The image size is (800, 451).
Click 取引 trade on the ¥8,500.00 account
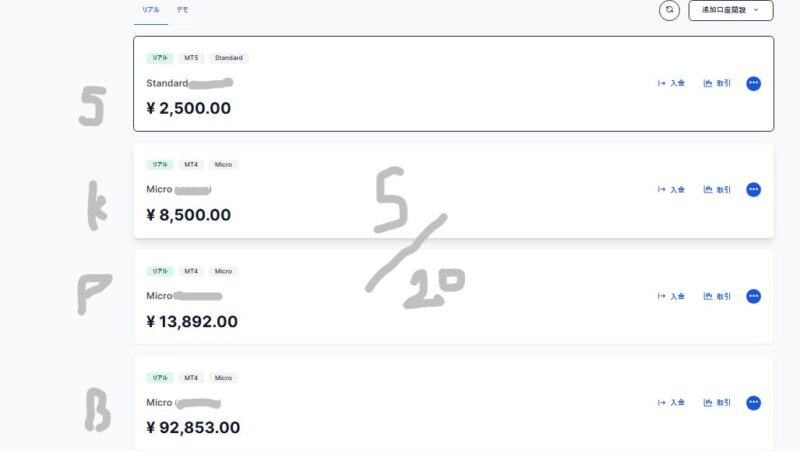tap(717, 190)
